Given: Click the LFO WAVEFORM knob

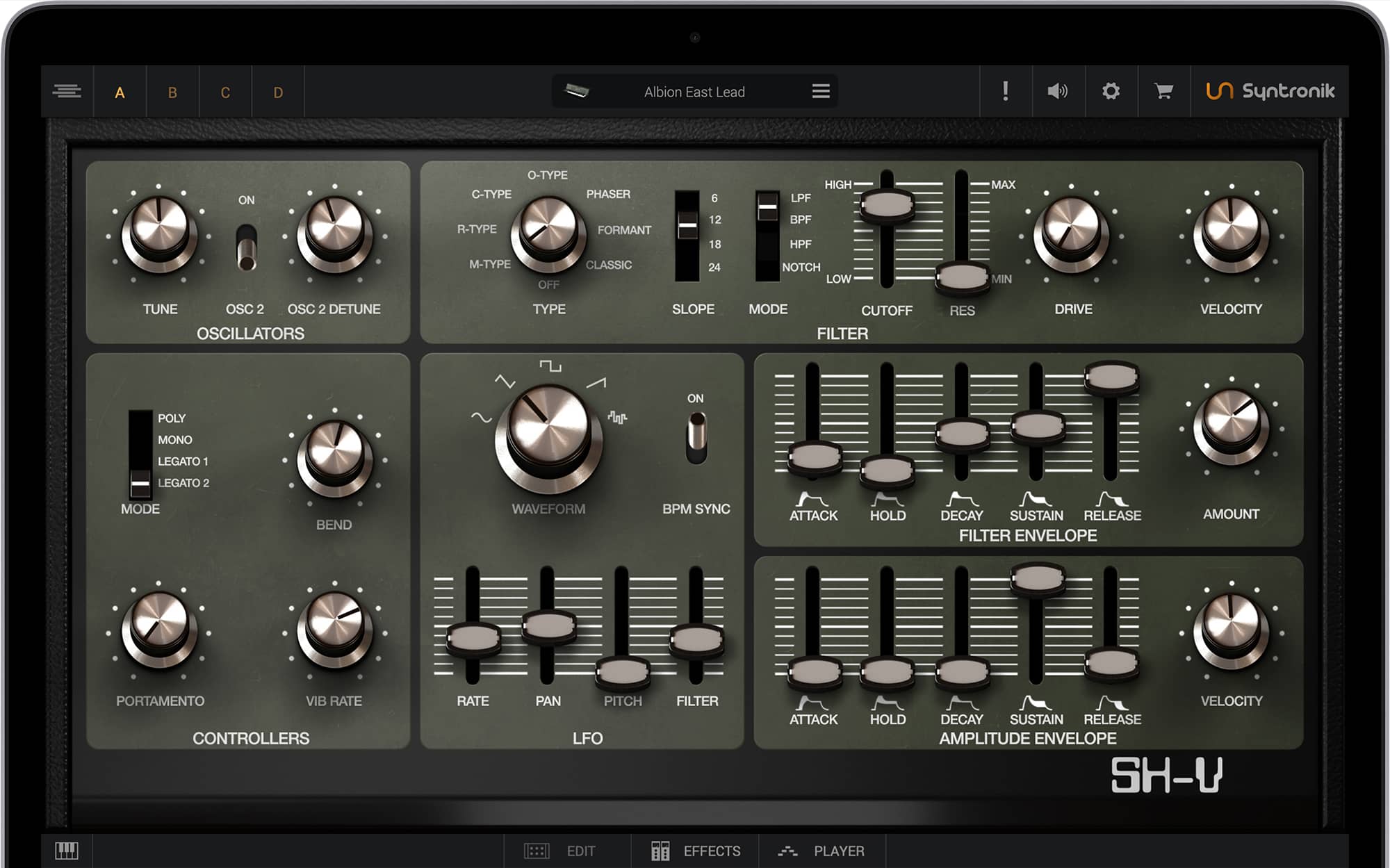Looking at the screenshot, I should click(548, 438).
